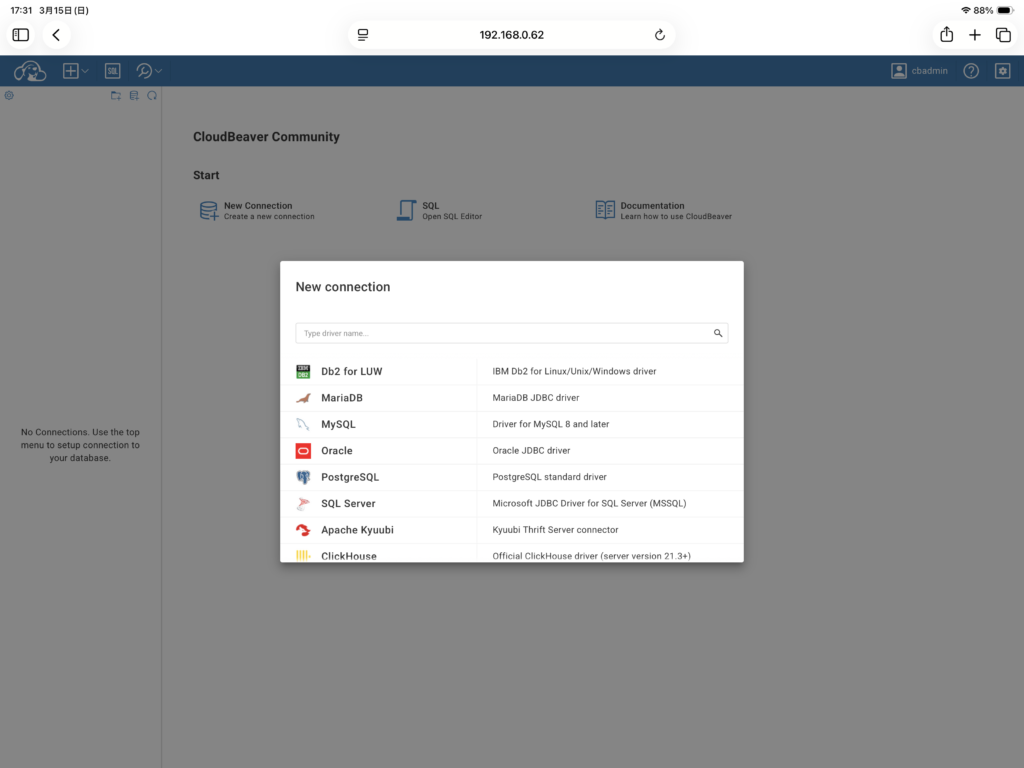Click the magnifier icon in driver search
Screen dimensions: 1024x768
718,334
